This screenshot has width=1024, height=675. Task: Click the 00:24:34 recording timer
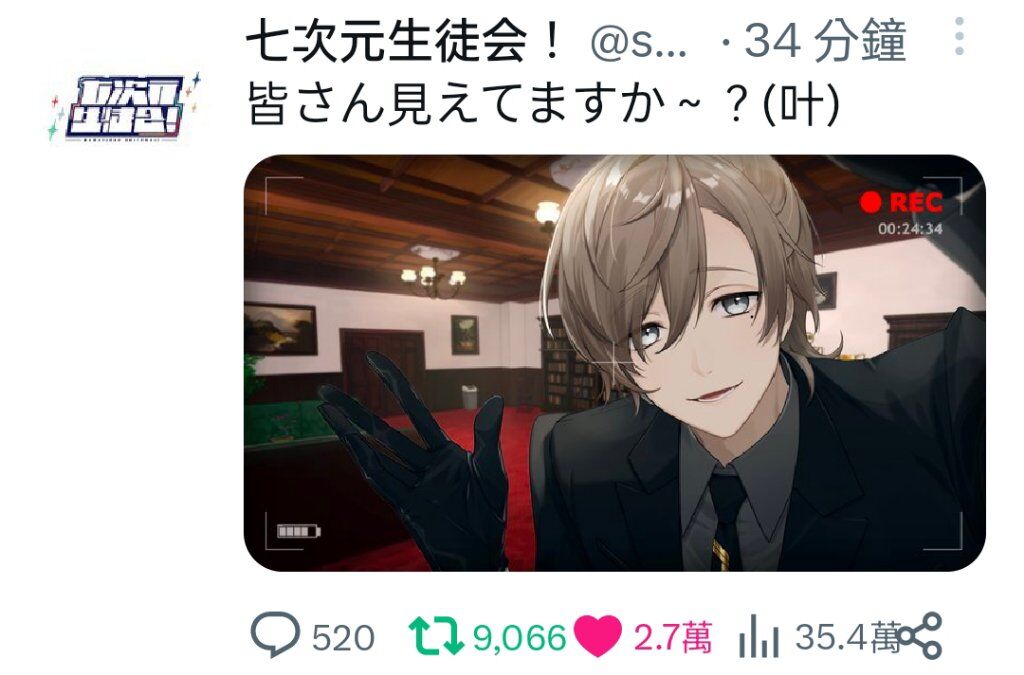910,228
